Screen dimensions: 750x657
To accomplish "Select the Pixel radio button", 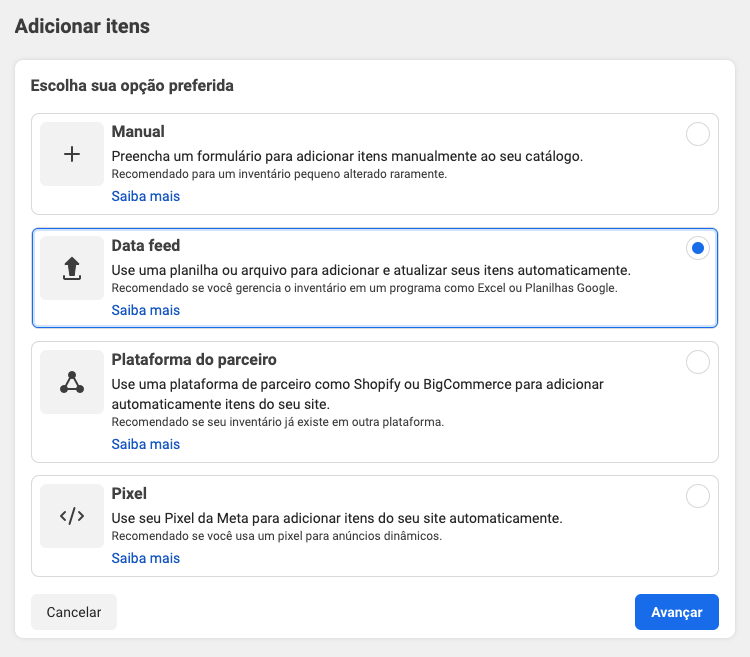I will (697, 496).
